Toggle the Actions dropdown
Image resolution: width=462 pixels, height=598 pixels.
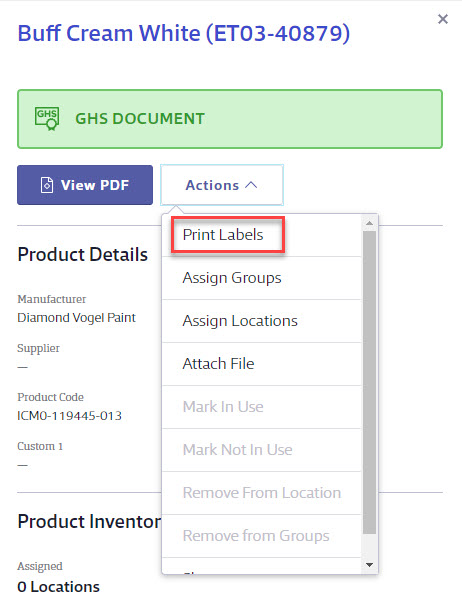[222, 185]
